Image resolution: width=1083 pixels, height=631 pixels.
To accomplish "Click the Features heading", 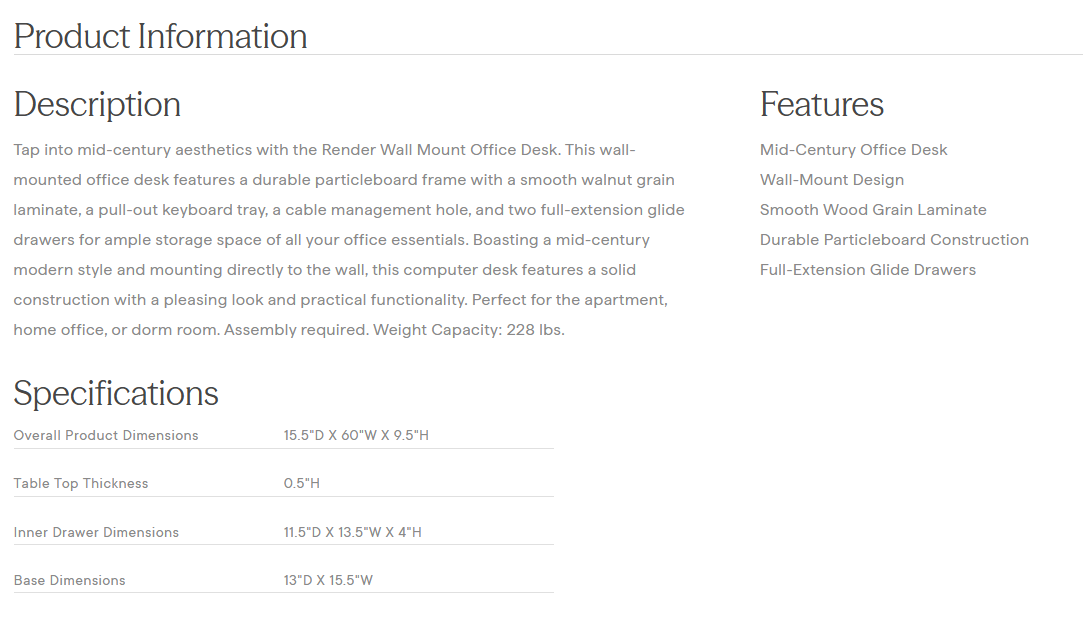I will [x=821, y=104].
